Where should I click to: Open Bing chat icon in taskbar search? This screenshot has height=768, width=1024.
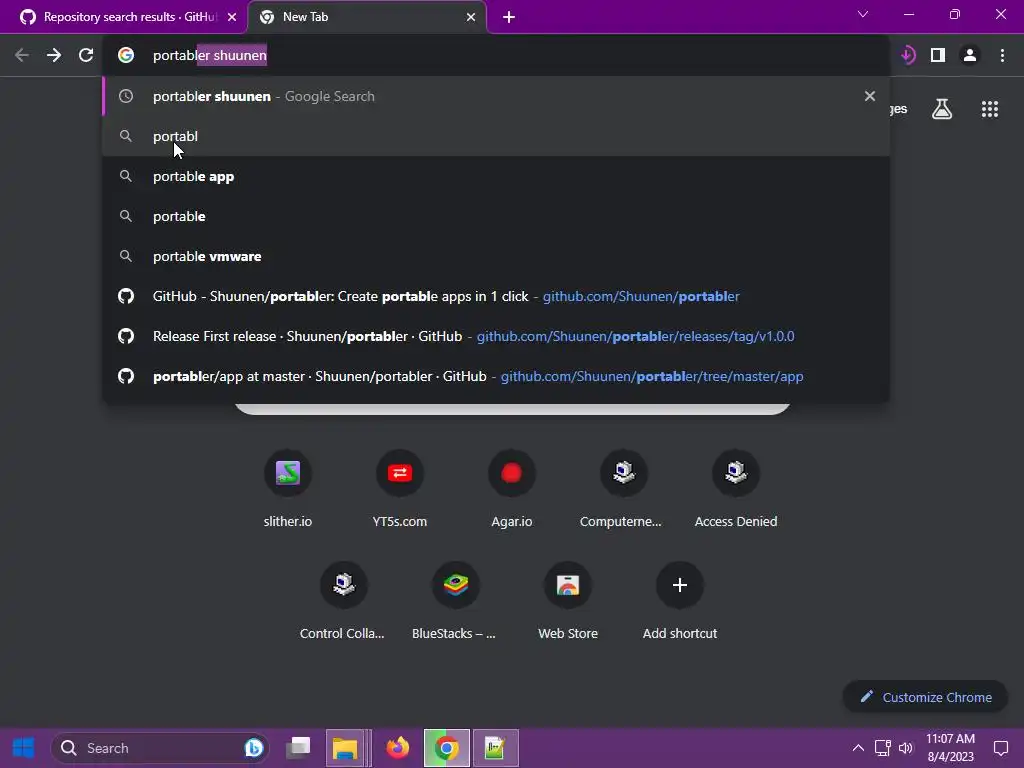tap(253, 748)
